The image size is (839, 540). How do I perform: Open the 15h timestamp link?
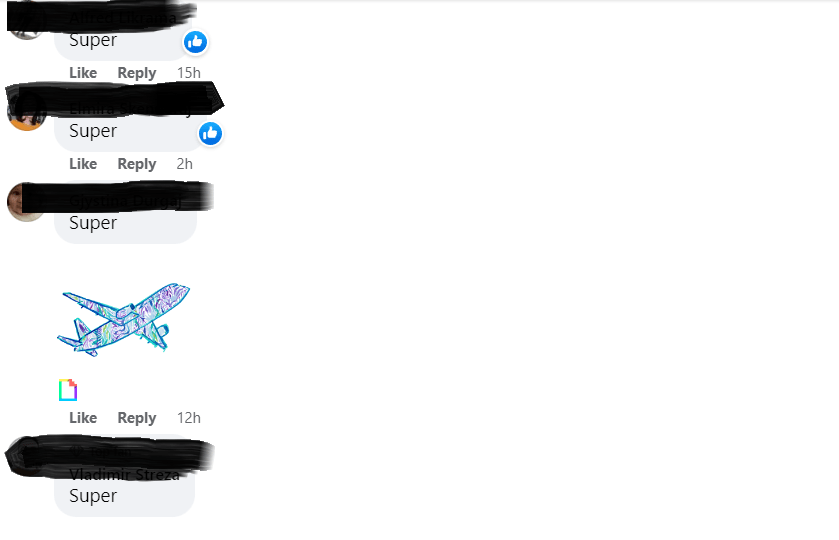[189, 73]
